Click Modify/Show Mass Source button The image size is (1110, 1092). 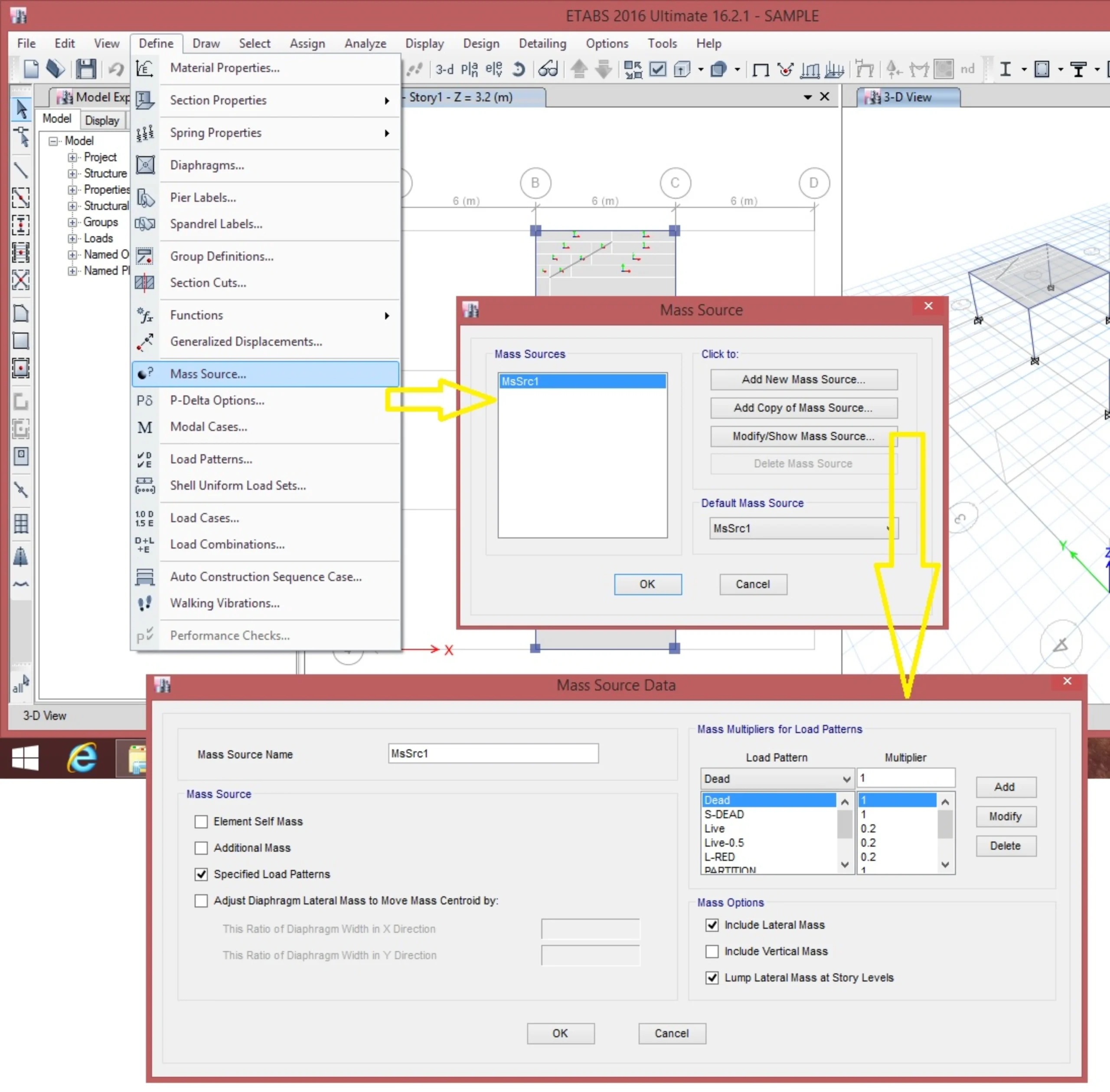point(803,436)
